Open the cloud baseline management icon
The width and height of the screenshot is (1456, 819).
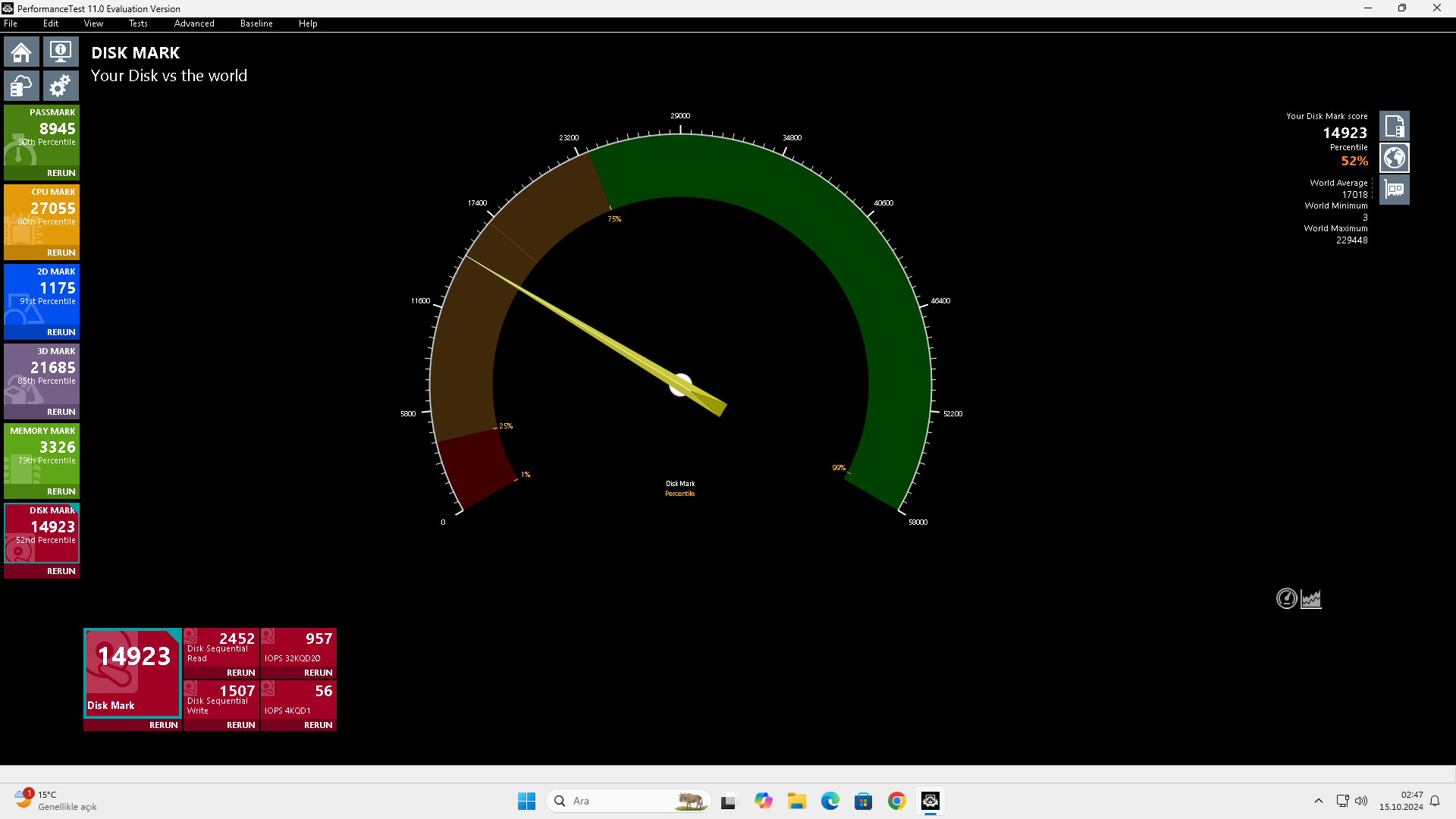point(21,86)
